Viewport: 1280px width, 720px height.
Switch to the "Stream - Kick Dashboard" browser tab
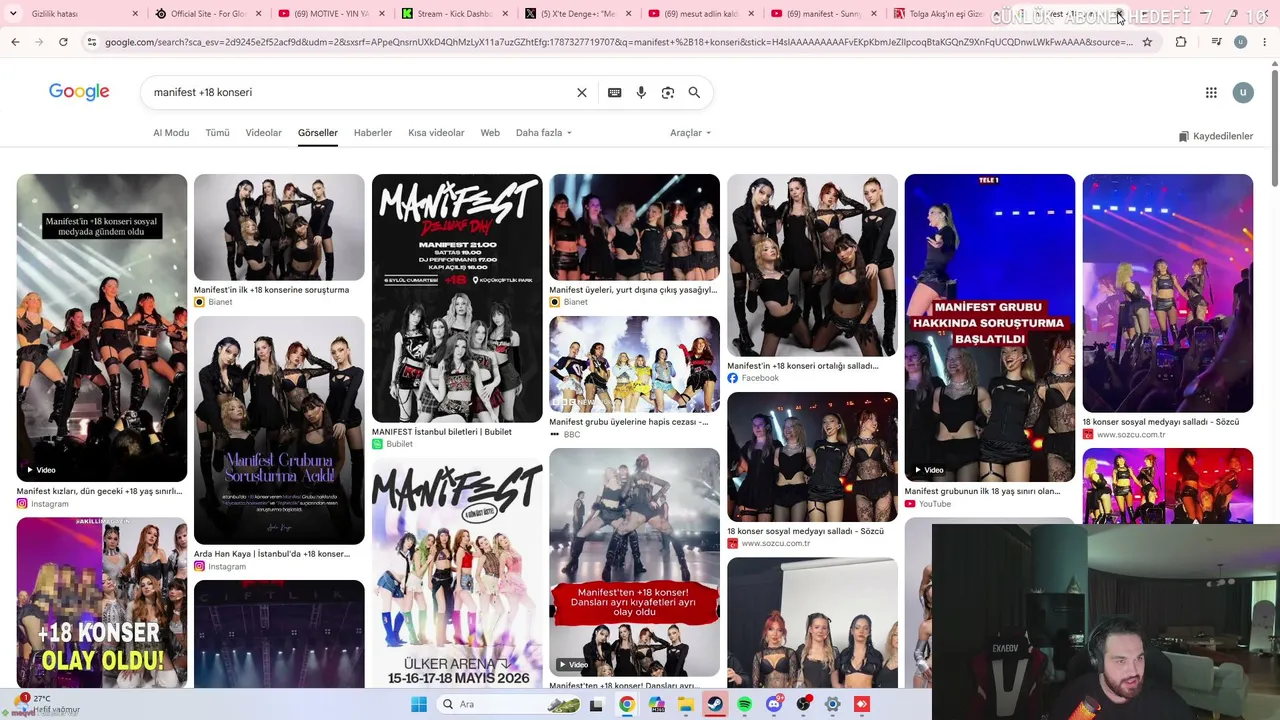point(455,14)
